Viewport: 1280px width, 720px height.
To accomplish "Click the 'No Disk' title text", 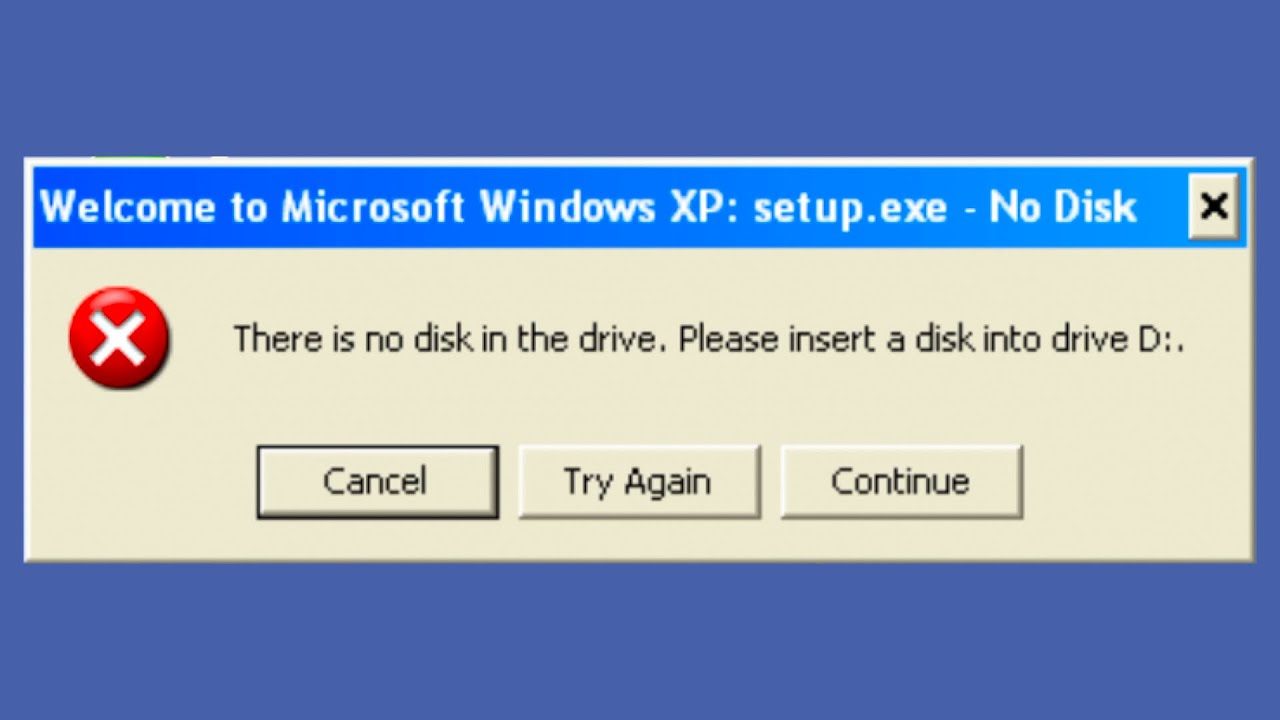I will coord(1063,207).
